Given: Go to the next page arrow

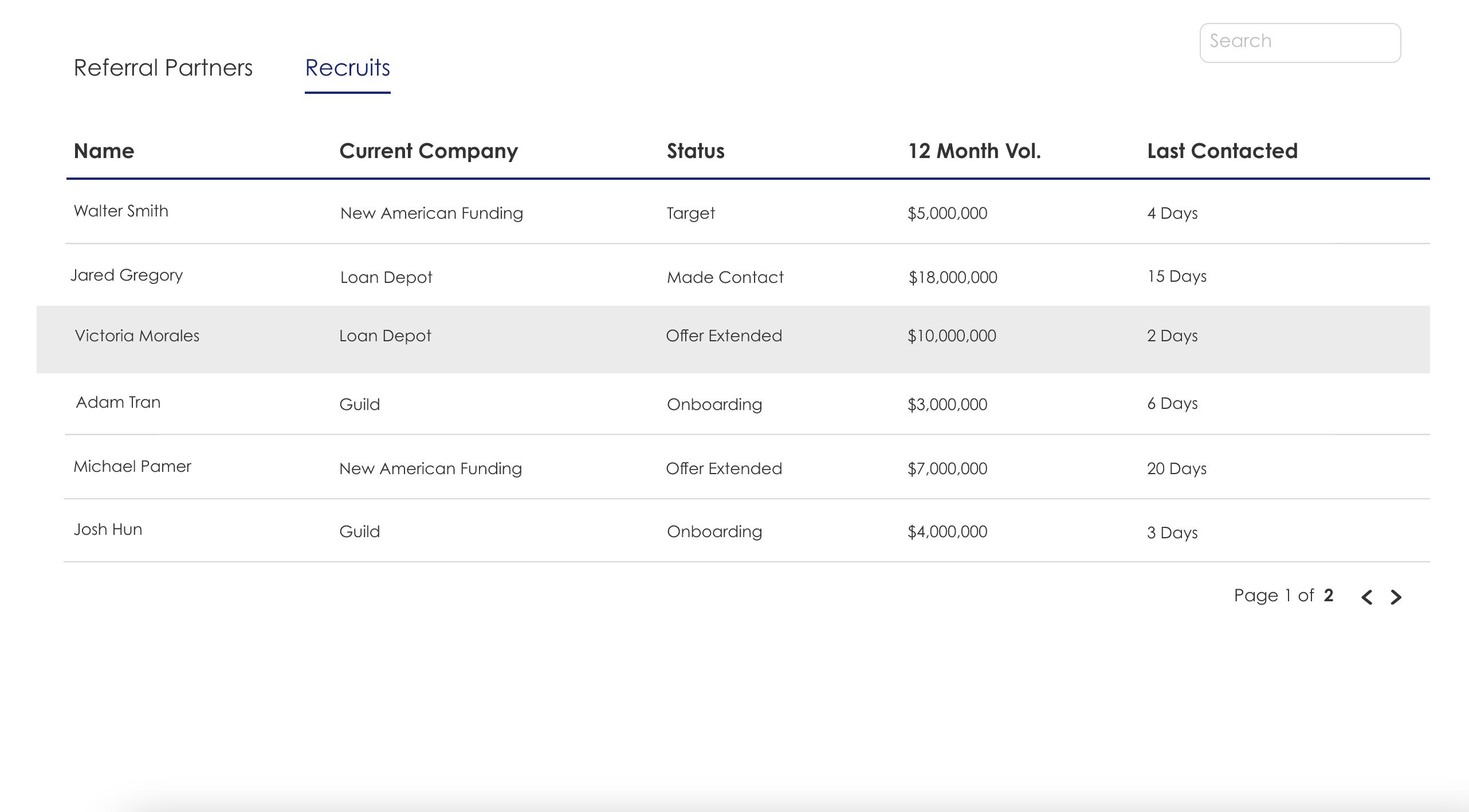Looking at the screenshot, I should pyautogui.click(x=1396, y=597).
